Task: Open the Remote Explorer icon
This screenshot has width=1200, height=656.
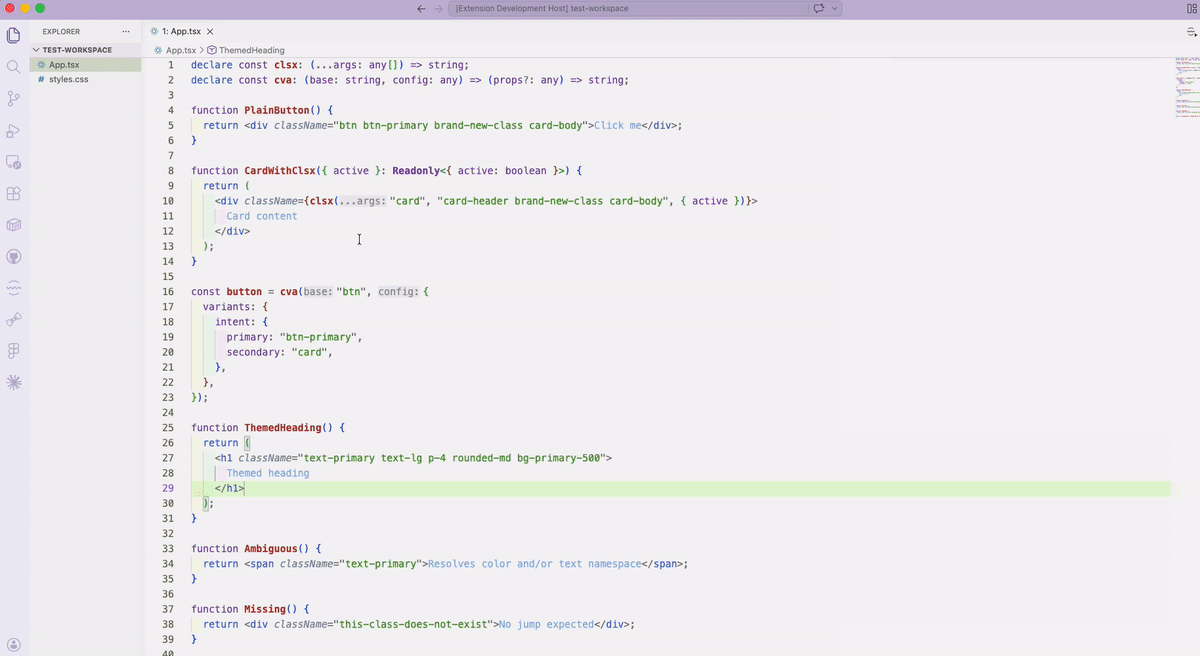Action: 14,161
